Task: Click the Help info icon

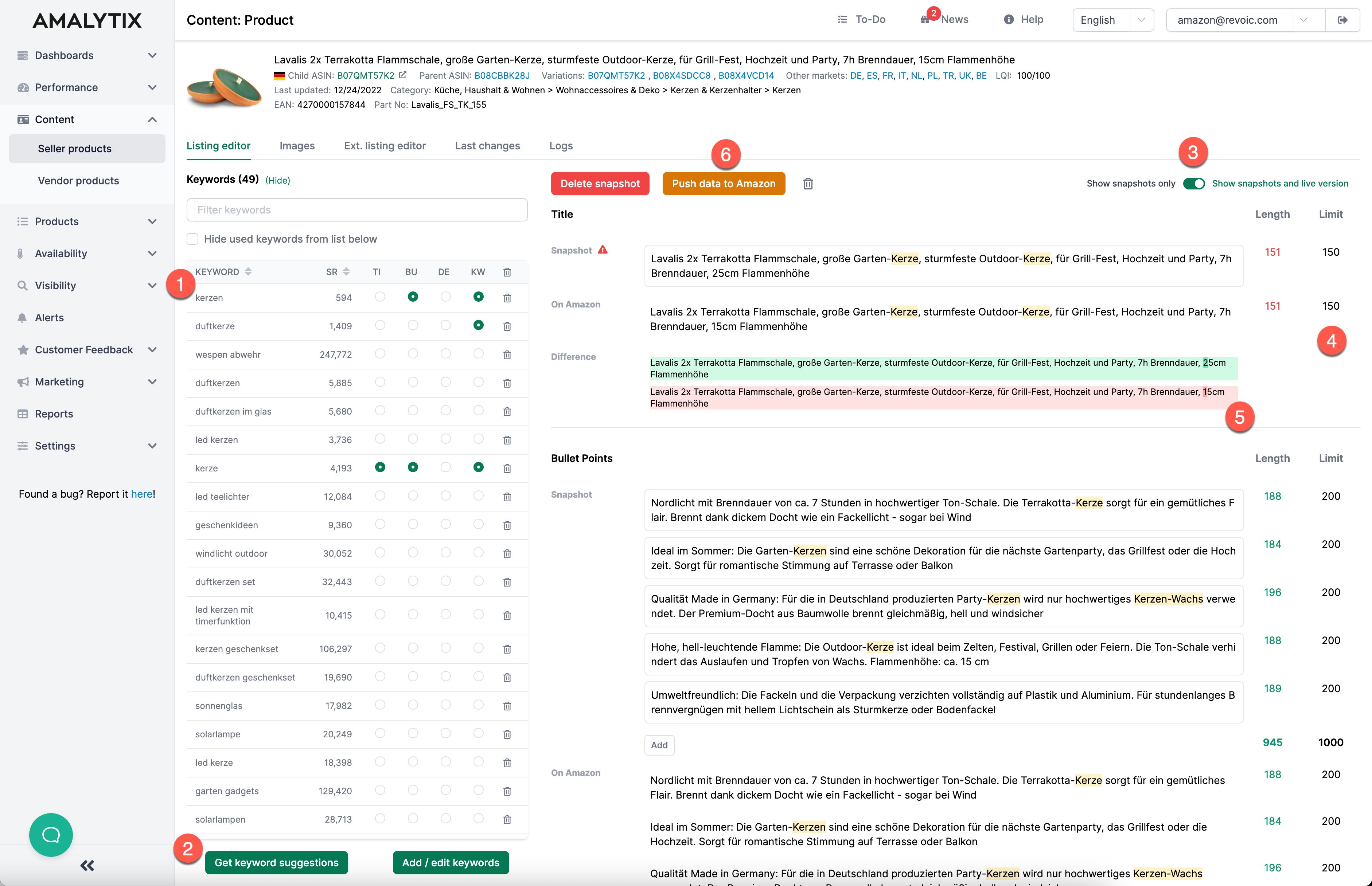Action: click(x=1008, y=20)
